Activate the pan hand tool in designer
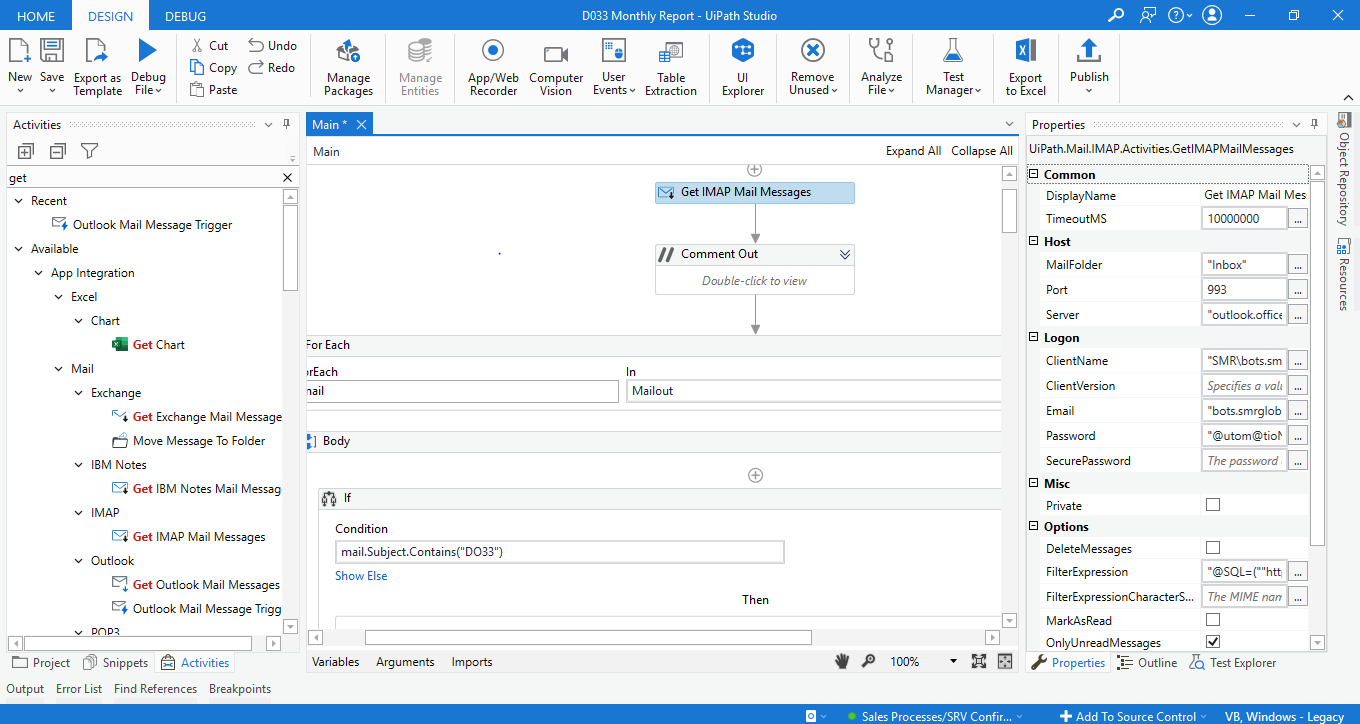 [x=843, y=661]
